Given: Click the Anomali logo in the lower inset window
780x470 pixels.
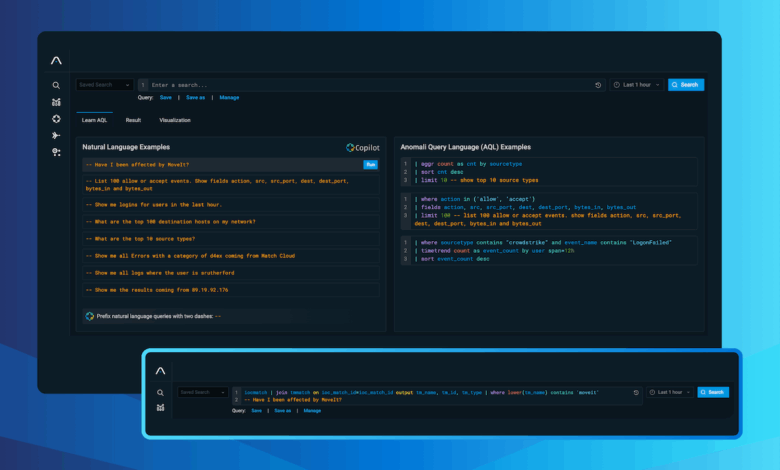Looking at the screenshot, I should coord(160,371).
